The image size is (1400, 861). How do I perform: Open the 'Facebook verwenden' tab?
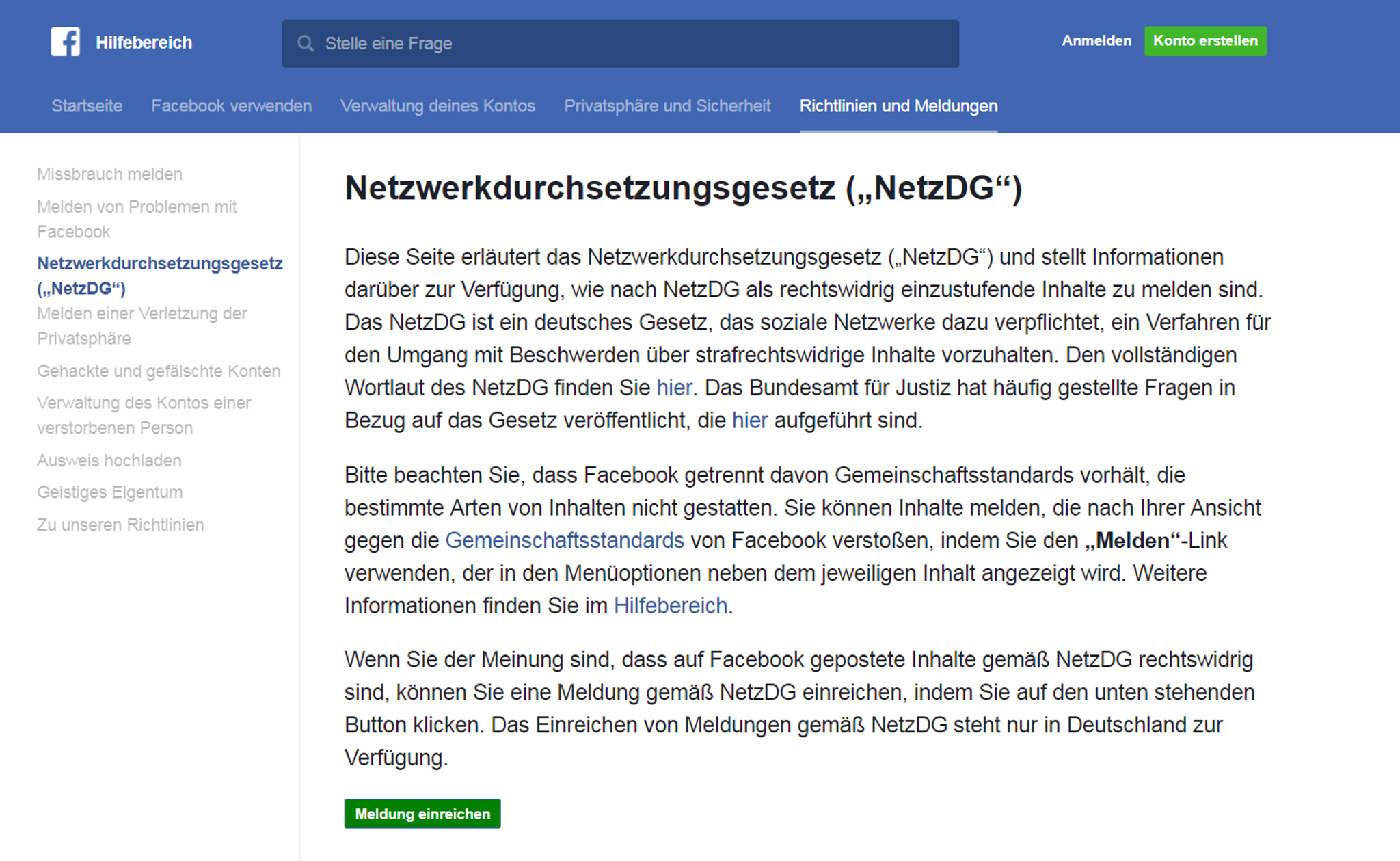(x=231, y=106)
